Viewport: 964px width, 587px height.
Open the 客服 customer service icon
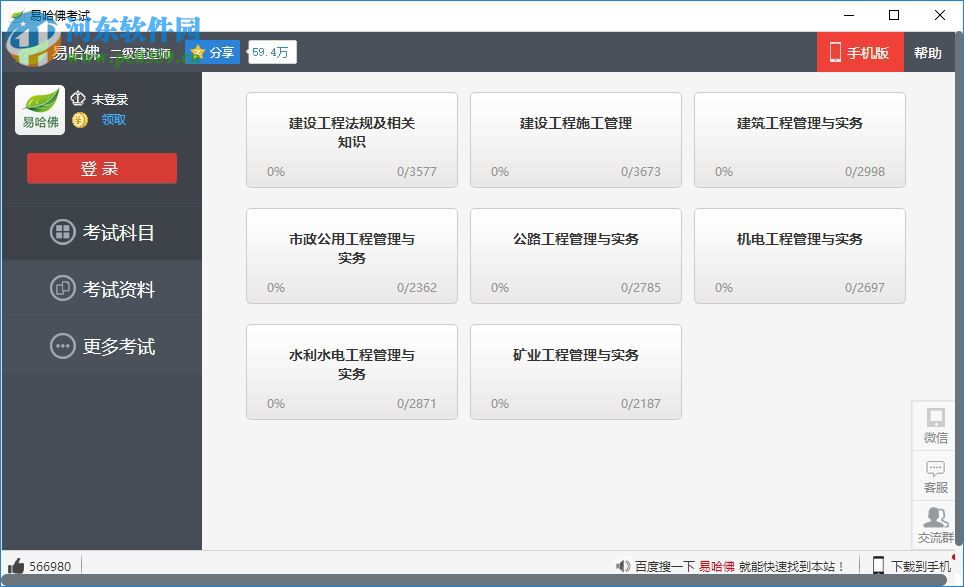[x=934, y=468]
